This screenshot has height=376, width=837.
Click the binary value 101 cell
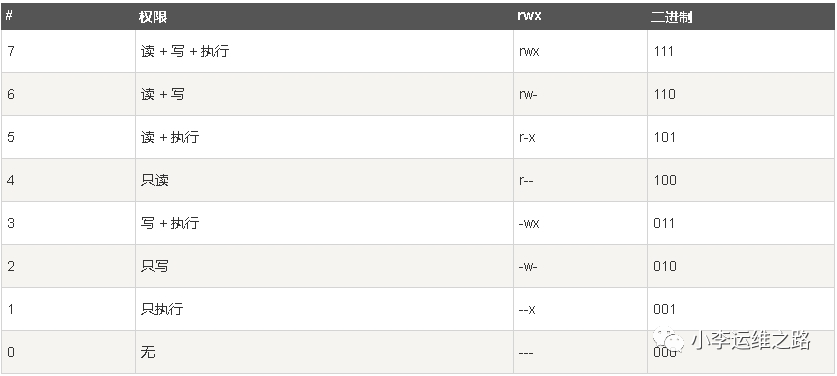coord(741,137)
